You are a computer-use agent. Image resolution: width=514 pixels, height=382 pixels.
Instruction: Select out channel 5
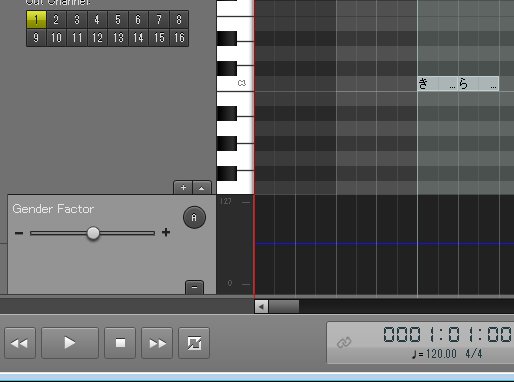click(118, 20)
